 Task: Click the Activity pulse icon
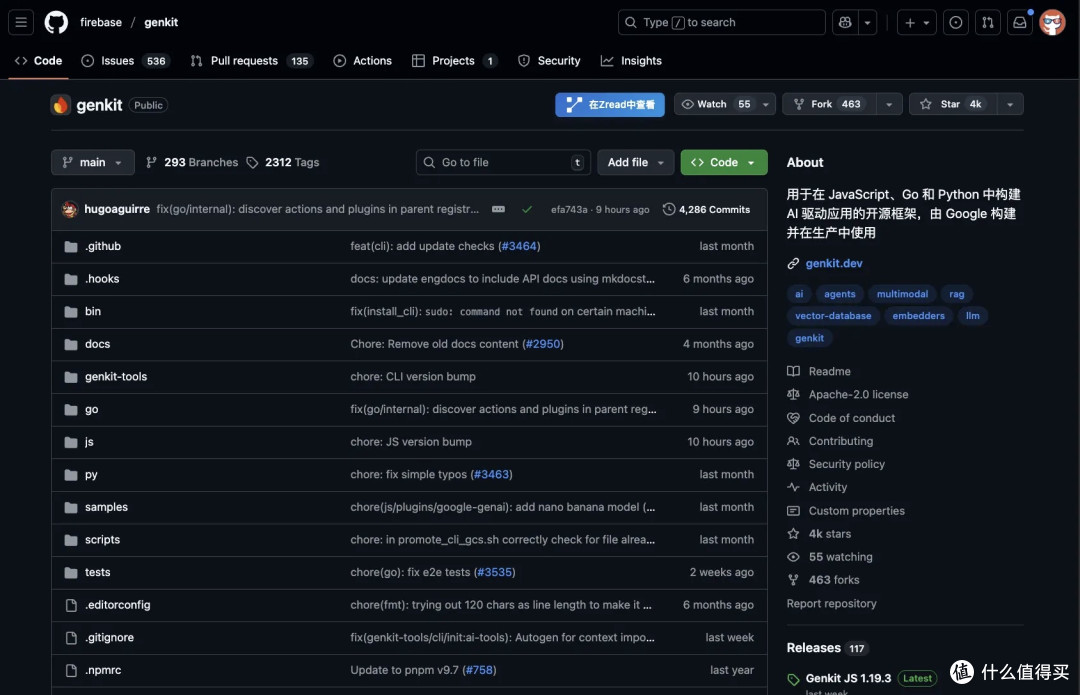(793, 487)
